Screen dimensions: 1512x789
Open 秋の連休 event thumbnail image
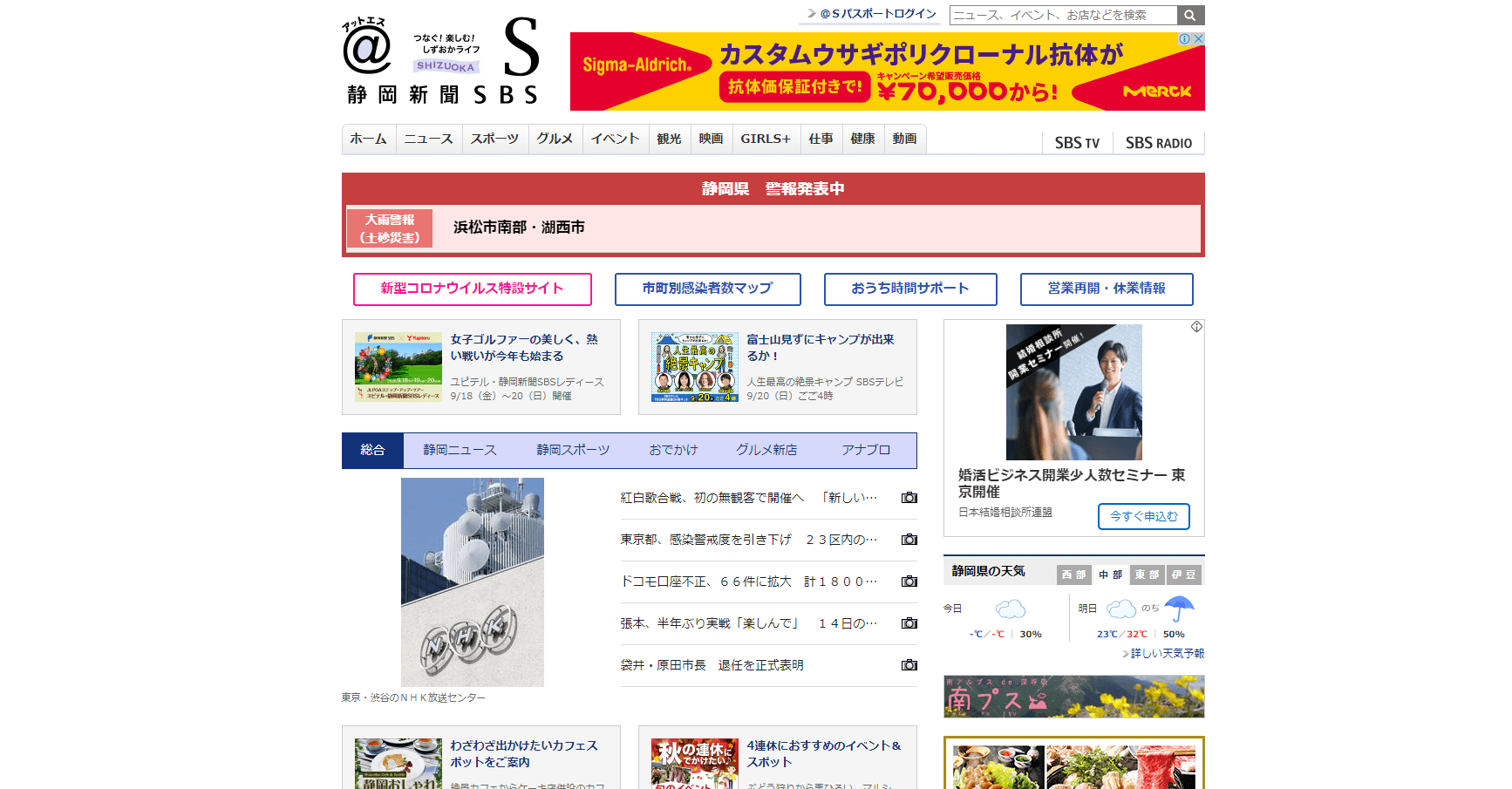(695, 764)
